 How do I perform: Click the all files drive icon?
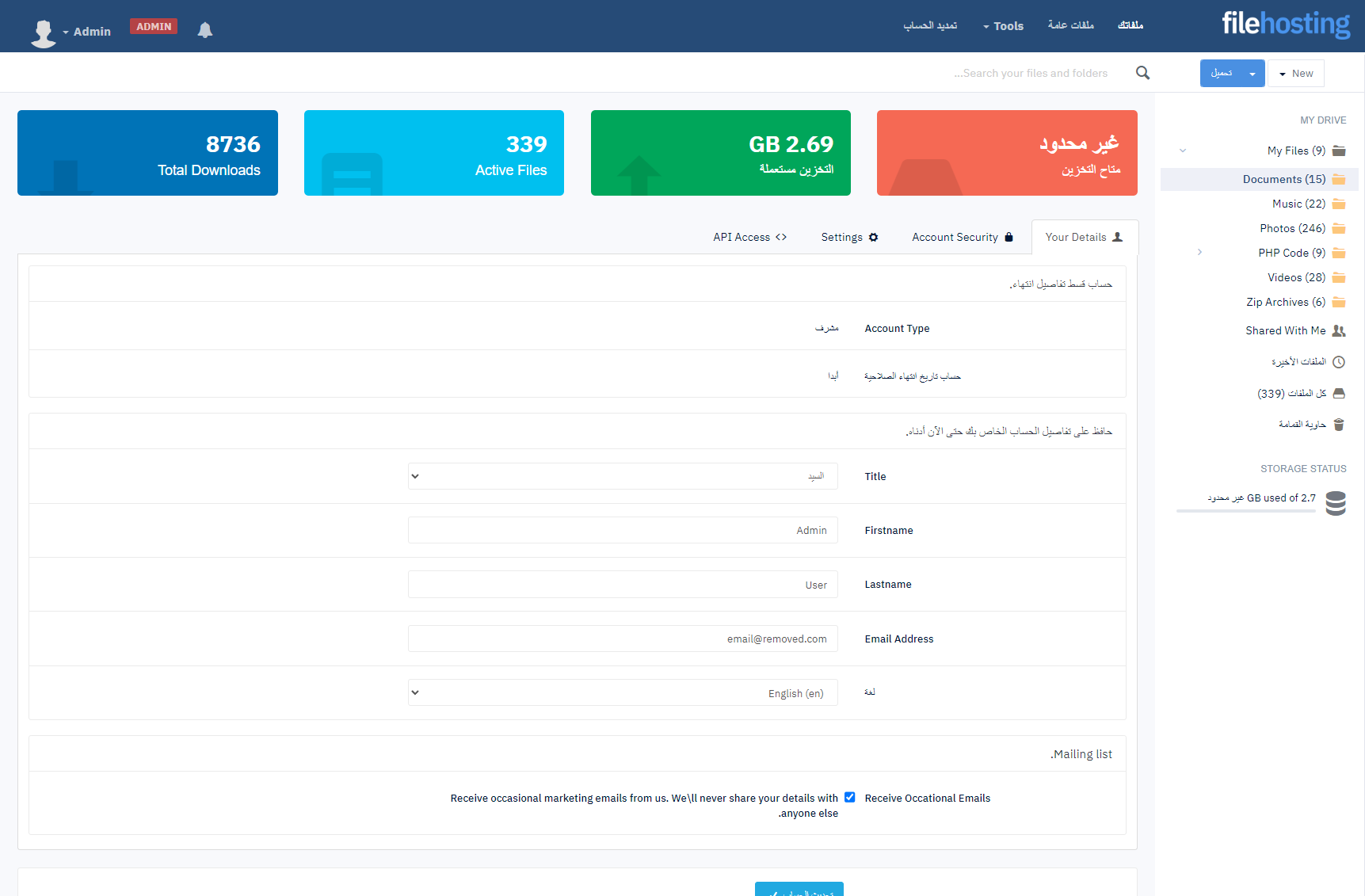tap(1338, 393)
